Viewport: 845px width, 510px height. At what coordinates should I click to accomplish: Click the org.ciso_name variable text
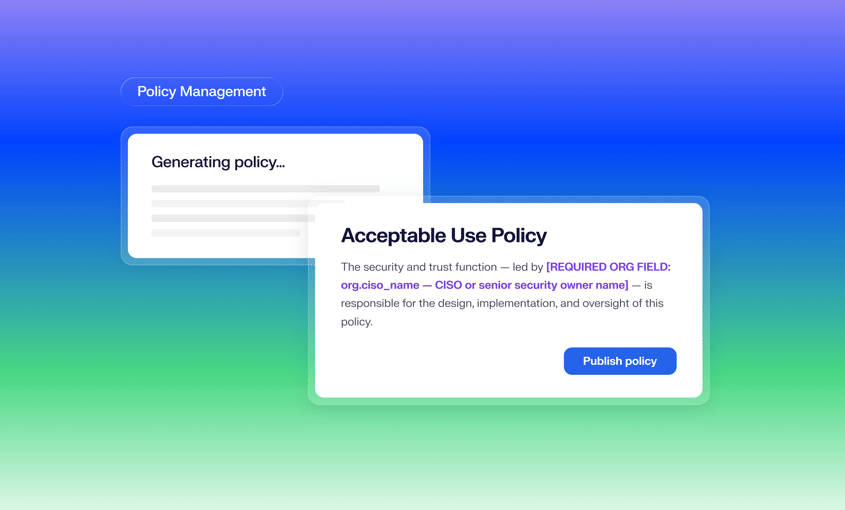click(x=380, y=285)
